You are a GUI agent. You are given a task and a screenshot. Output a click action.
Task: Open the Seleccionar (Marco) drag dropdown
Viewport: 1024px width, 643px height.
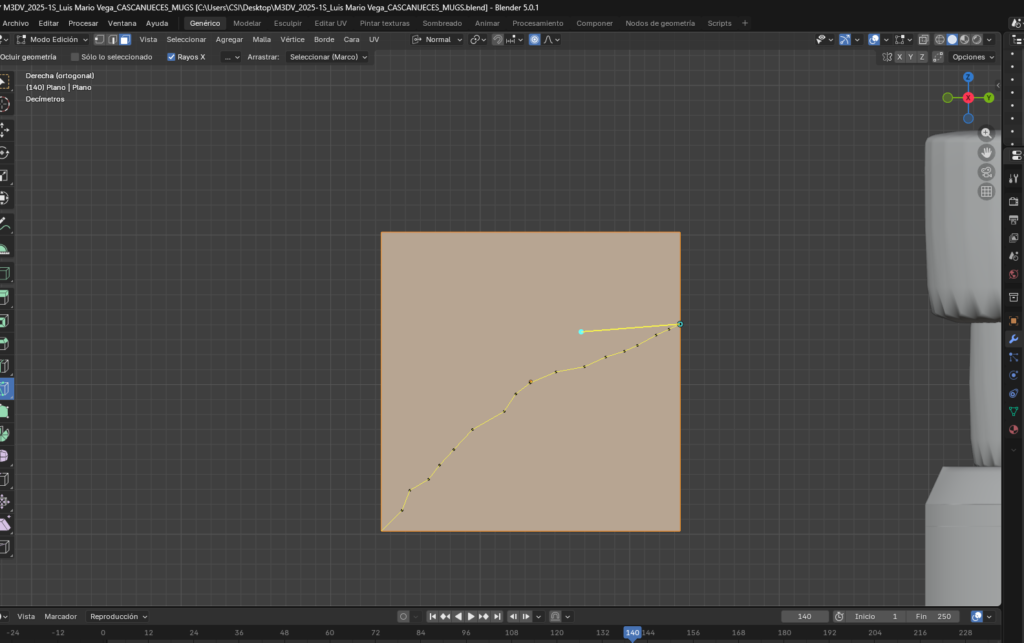pos(328,57)
